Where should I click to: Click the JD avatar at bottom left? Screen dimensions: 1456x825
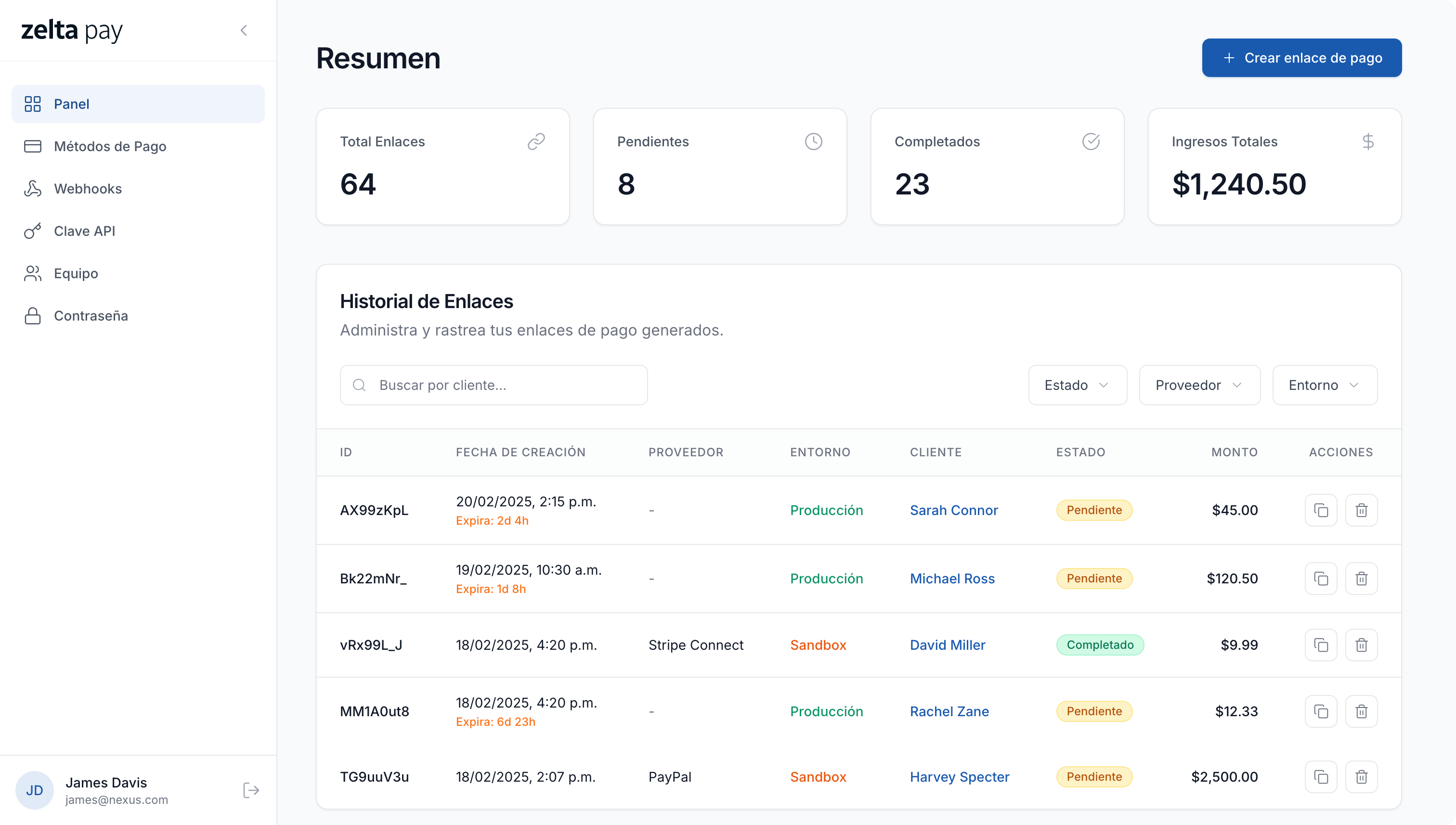34,790
